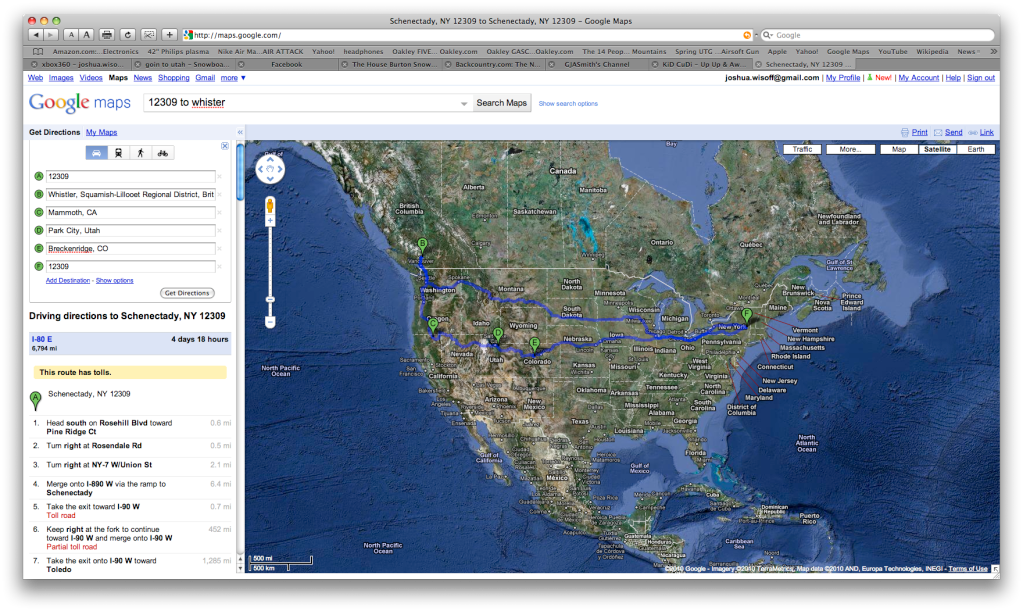Reload the page with the refresh icon
1023x611 pixels.
(x=128, y=35)
